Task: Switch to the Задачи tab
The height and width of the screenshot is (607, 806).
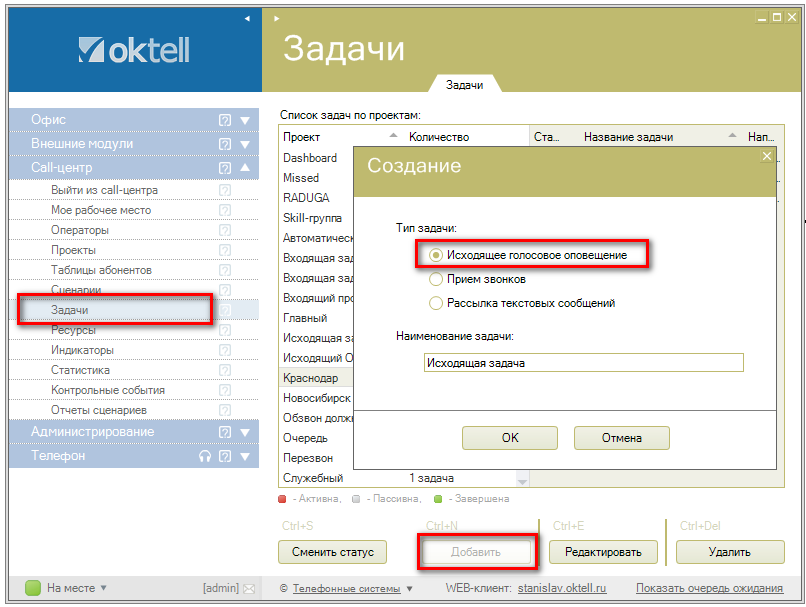Action: coord(464,85)
